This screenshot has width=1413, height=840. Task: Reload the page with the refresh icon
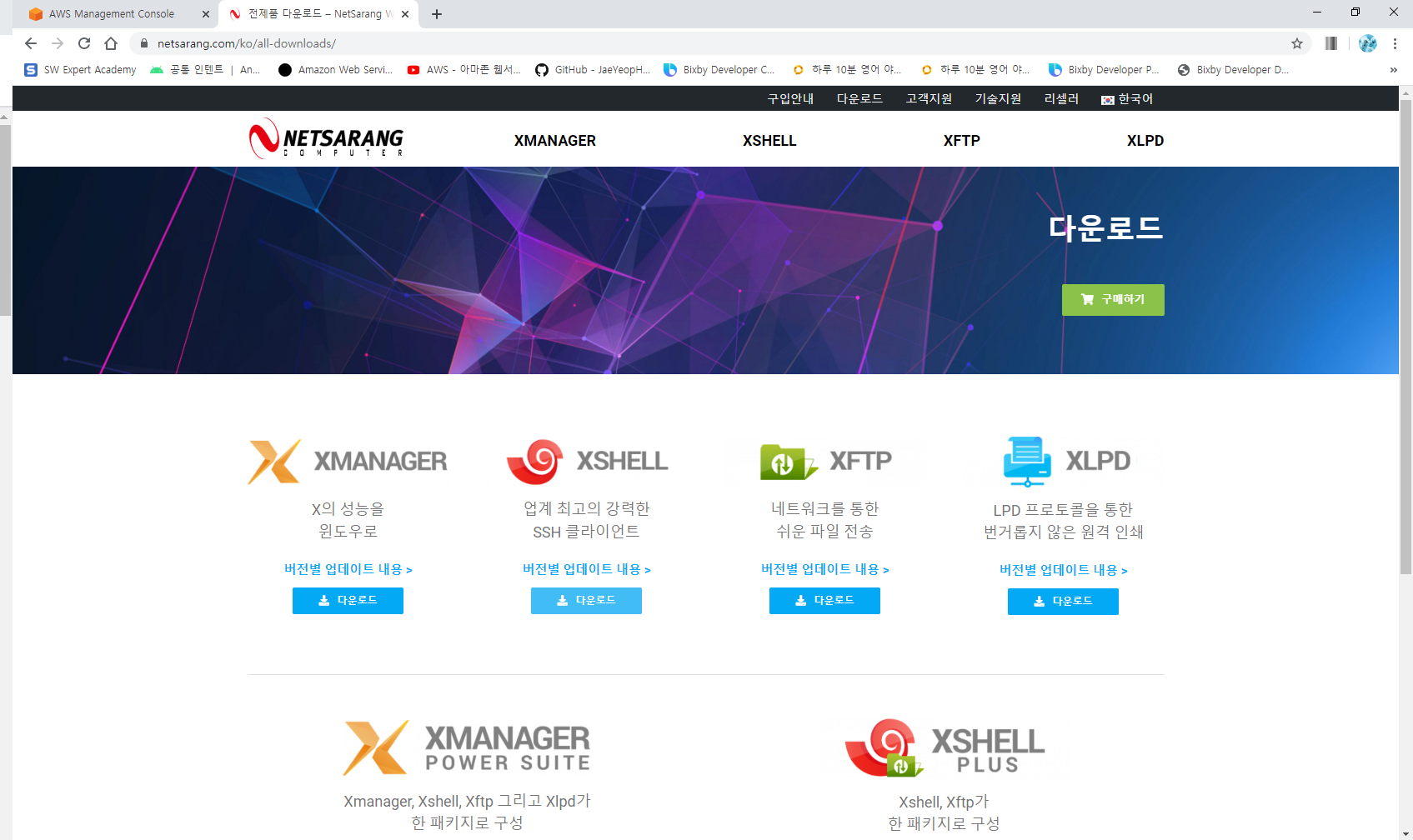click(84, 43)
